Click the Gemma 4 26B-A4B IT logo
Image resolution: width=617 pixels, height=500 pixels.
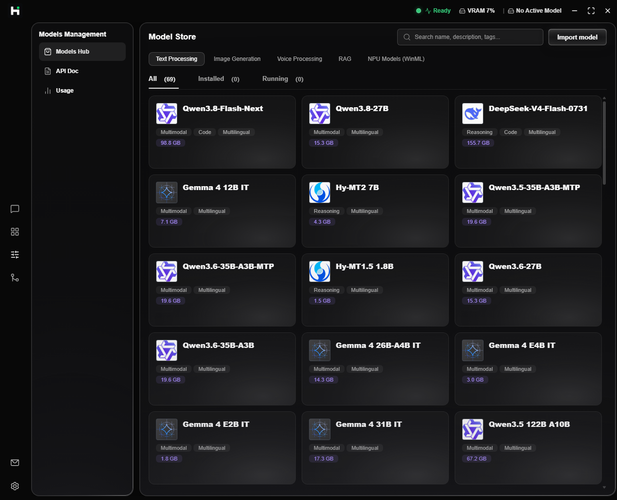[x=320, y=351]
